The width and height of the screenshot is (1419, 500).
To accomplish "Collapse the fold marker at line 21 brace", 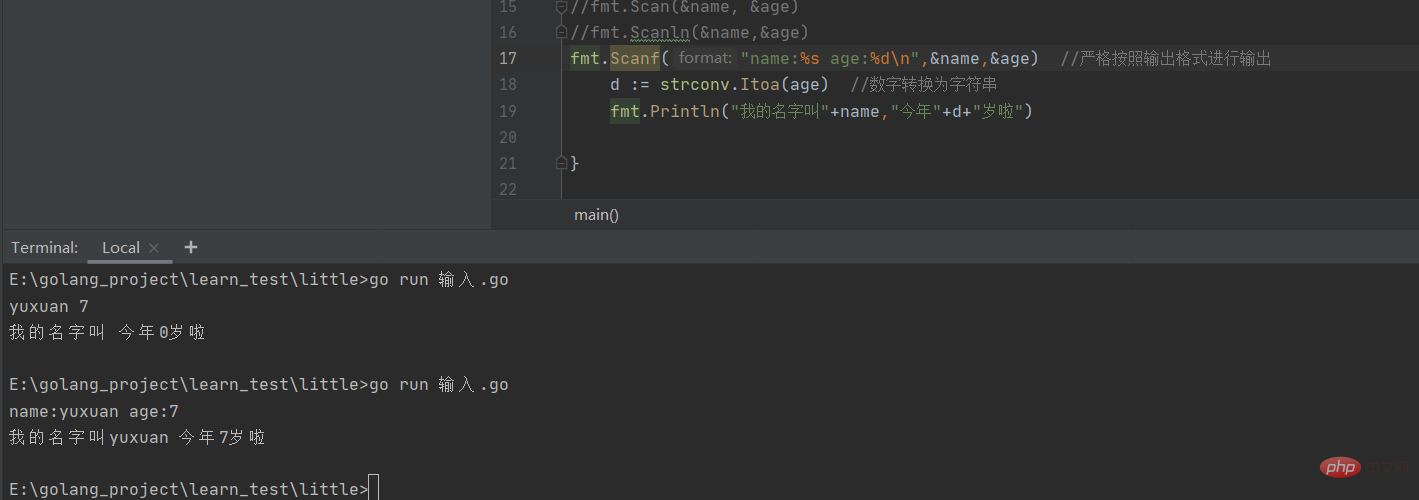I will tap(562, 162).
